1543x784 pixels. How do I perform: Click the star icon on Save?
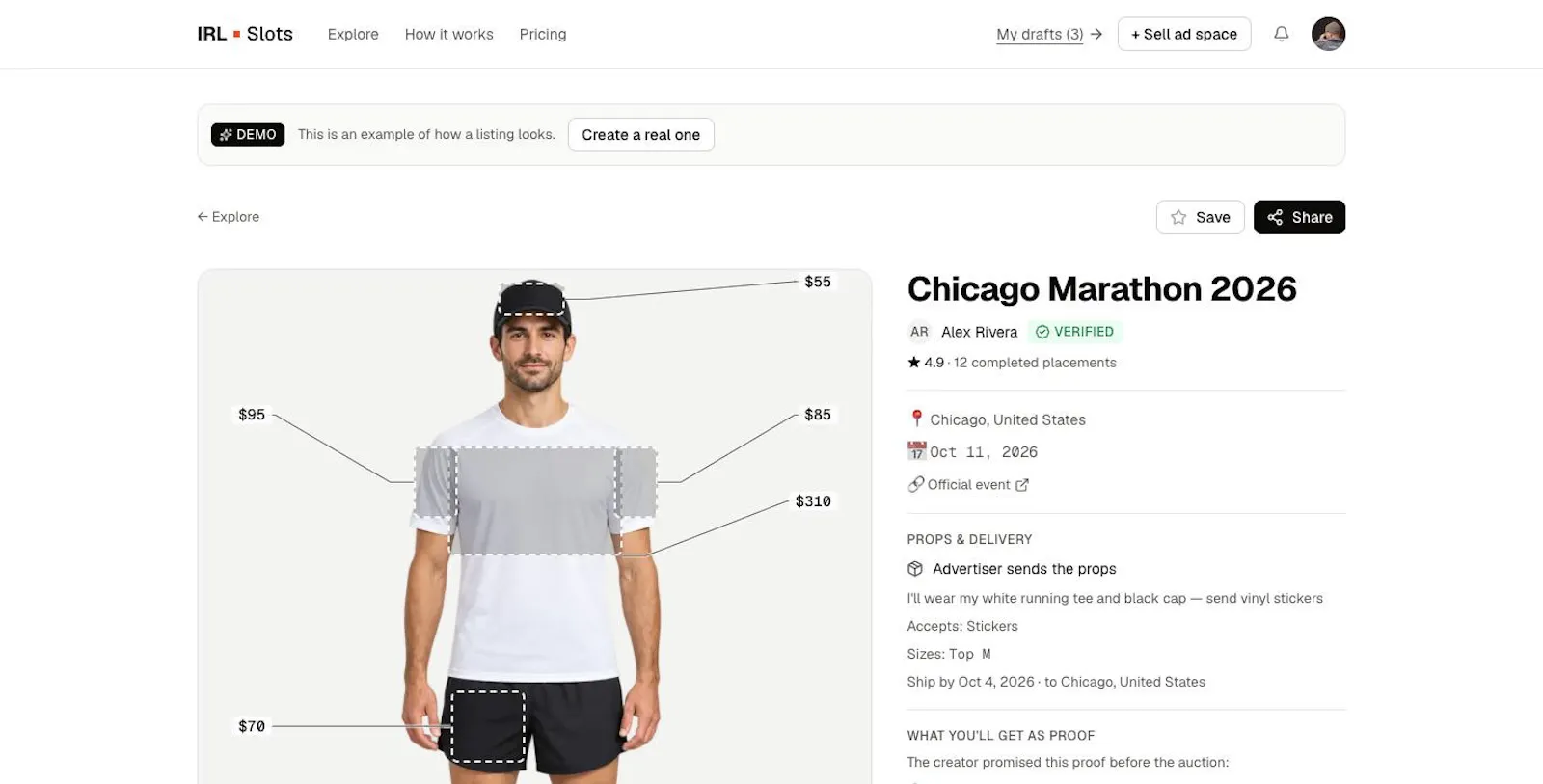pos(1178,217)
